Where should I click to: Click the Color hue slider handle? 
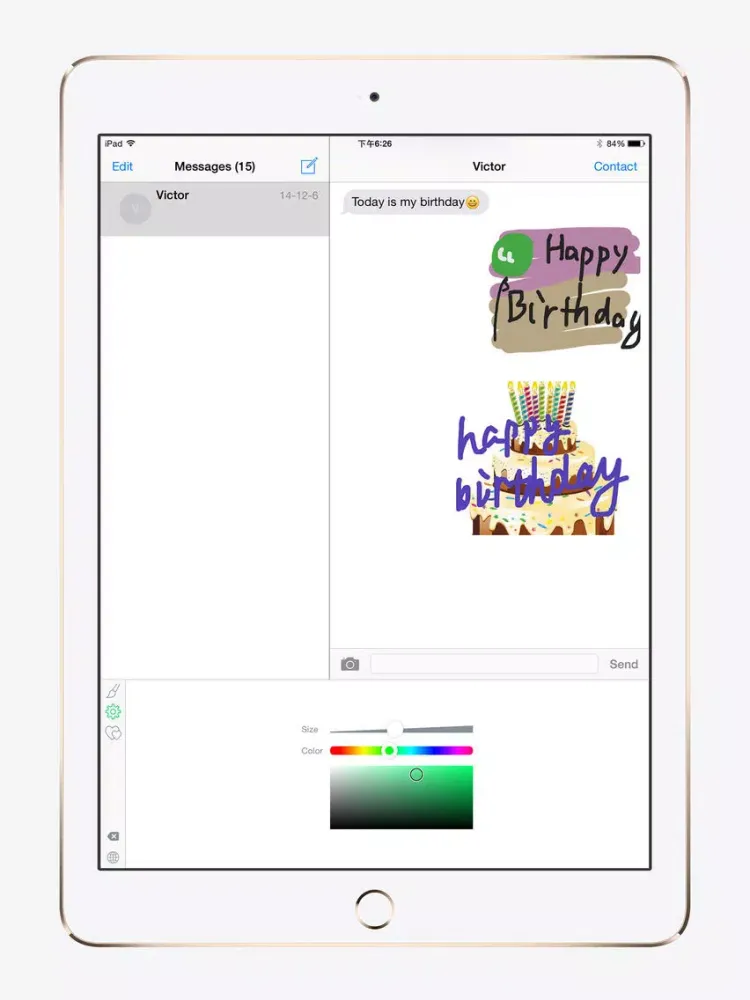pos(389,751)
